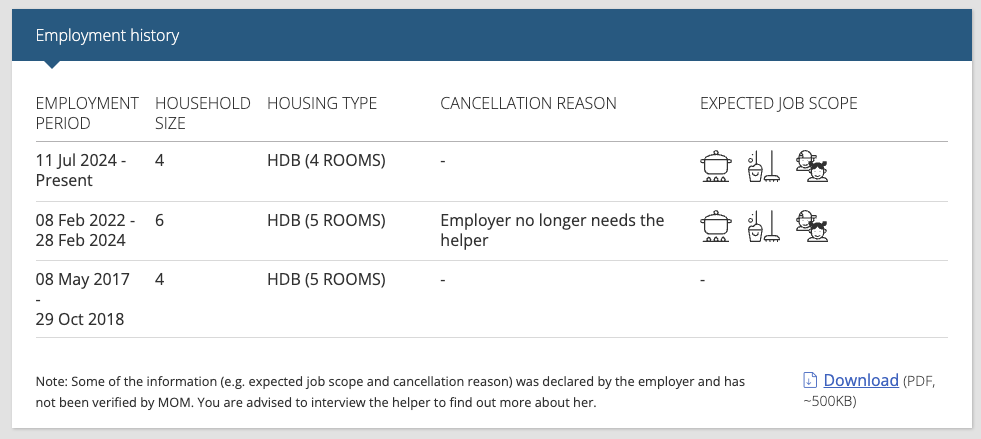The width and height of the screenshot is (981, 439).
Task: Select the 'Employer no longer needs the helper' text
Action: [552, 230]
